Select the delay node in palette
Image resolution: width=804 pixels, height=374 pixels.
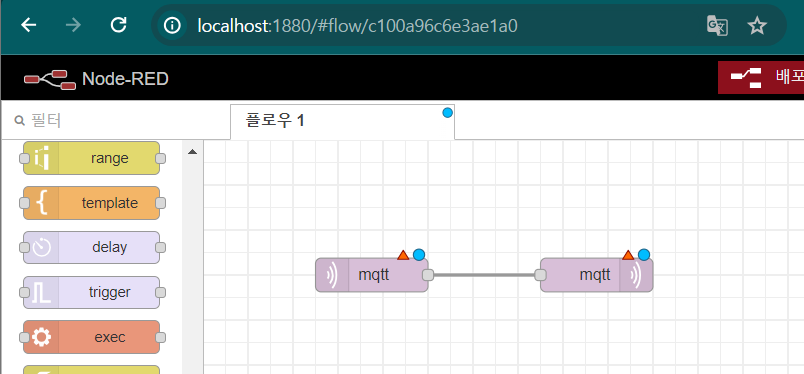[x=91, y=247]
